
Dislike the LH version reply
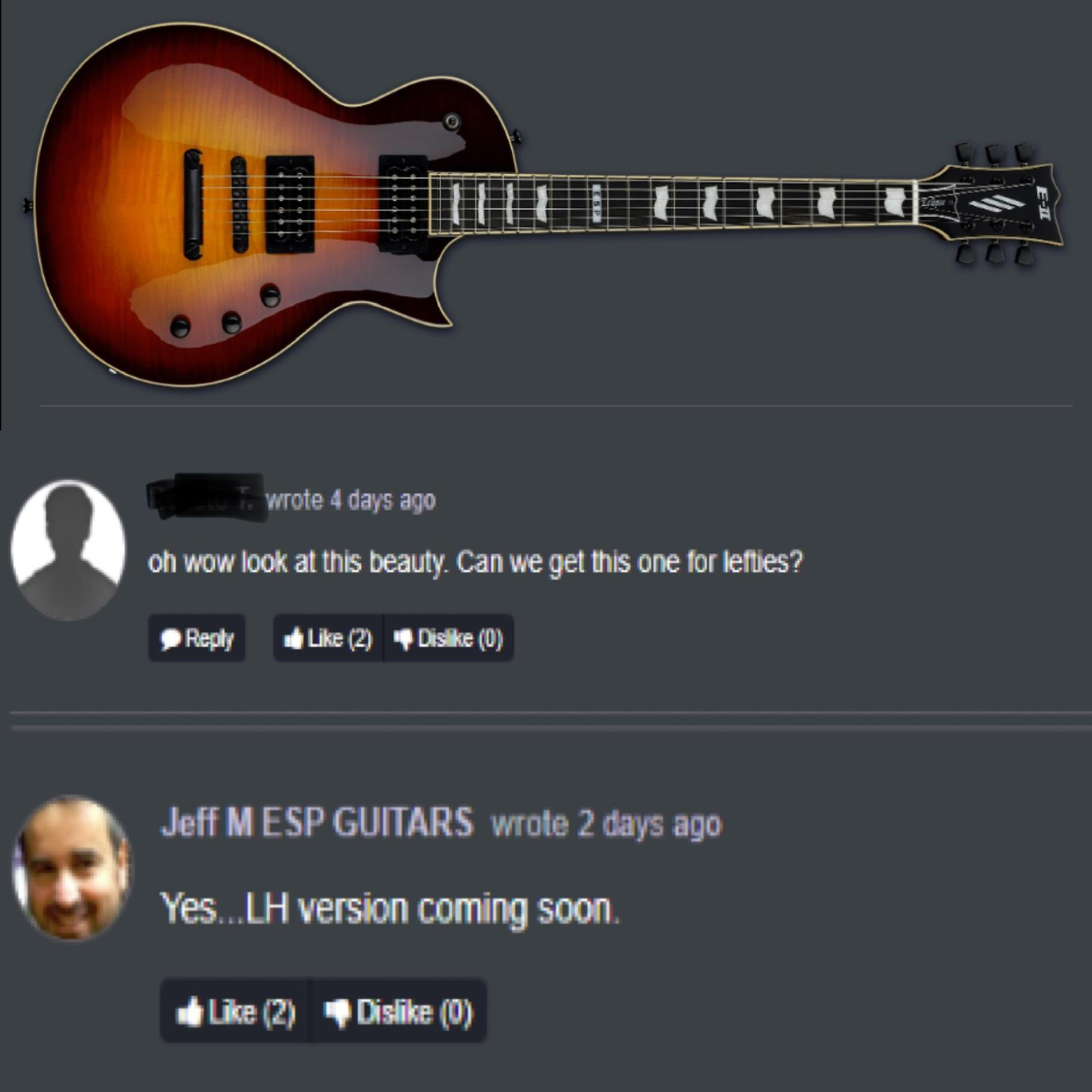point(399,1012)
